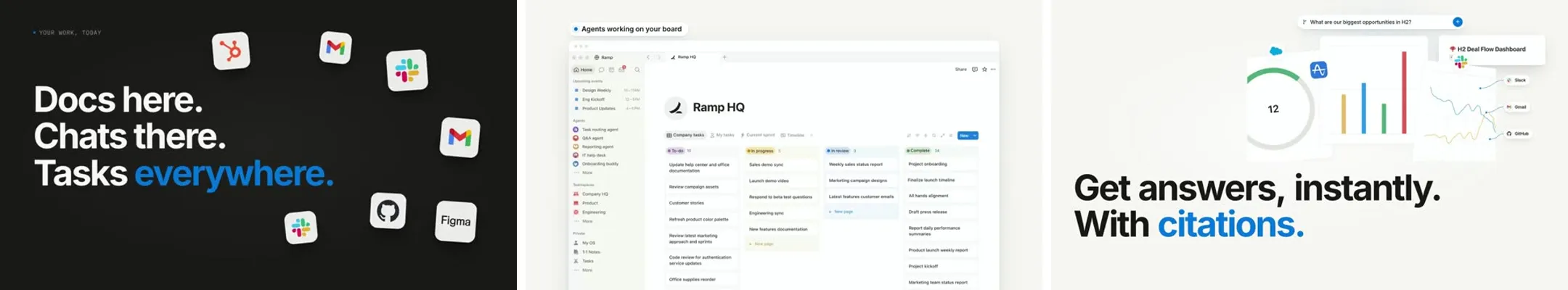1568x290 pixels.
Task: Select the Ramp HQ browser tab
Action: (x=683, y=57)
